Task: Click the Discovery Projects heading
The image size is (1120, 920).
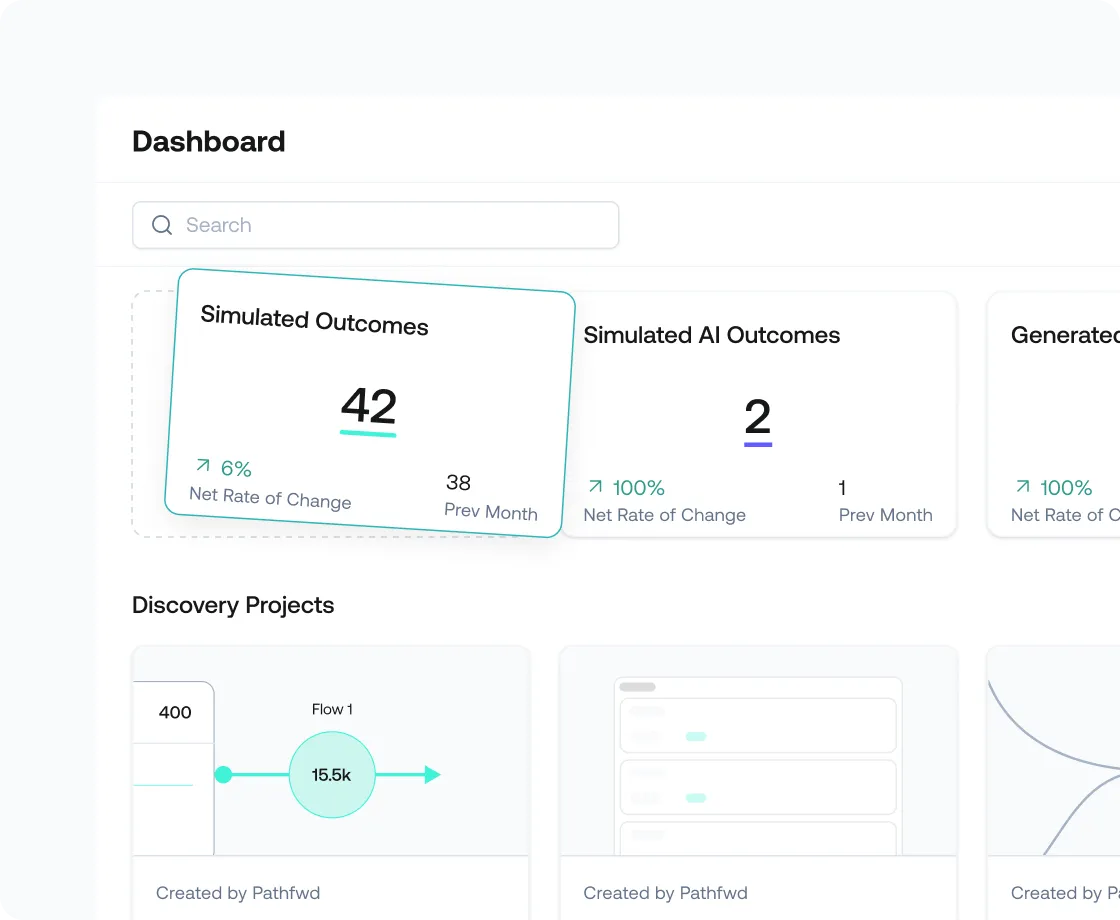Action: point(233,605)
